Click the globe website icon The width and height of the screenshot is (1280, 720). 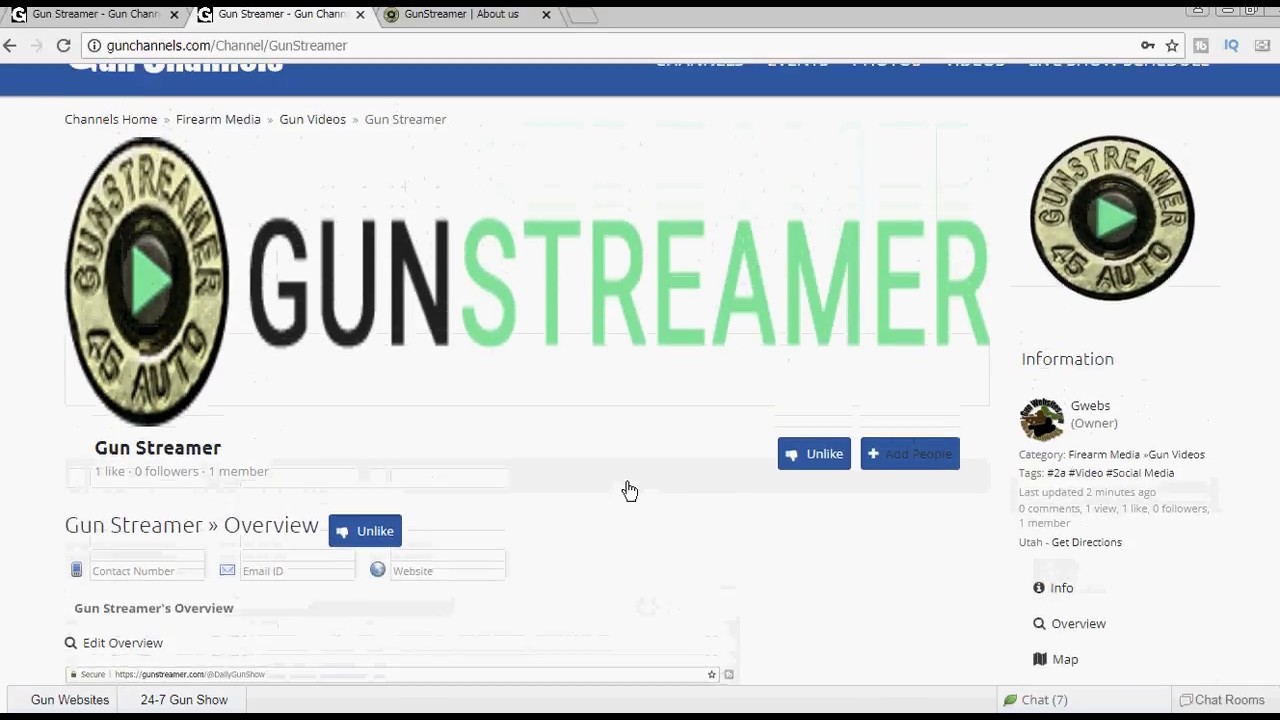click(x=377, y=569)
